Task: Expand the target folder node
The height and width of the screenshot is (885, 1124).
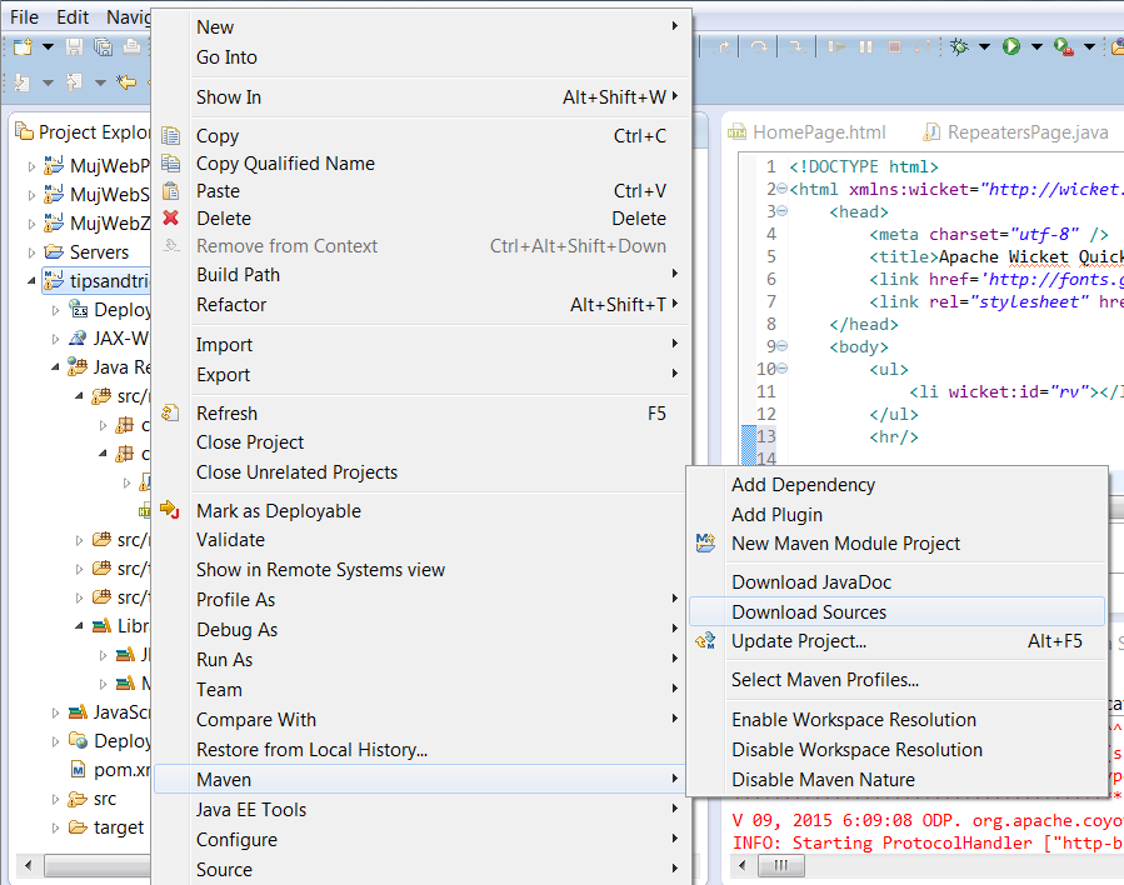Action: [x=56, y=828]
